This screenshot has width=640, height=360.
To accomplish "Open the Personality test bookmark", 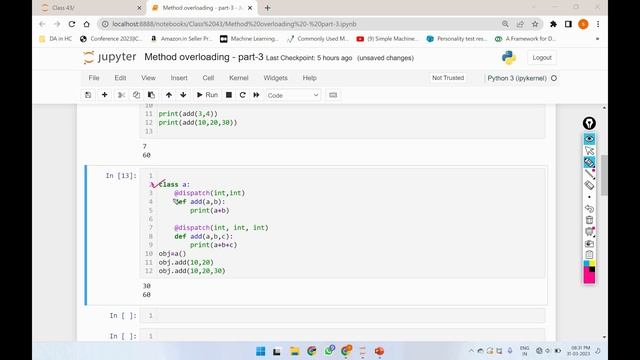I will [x=456, y=39].
